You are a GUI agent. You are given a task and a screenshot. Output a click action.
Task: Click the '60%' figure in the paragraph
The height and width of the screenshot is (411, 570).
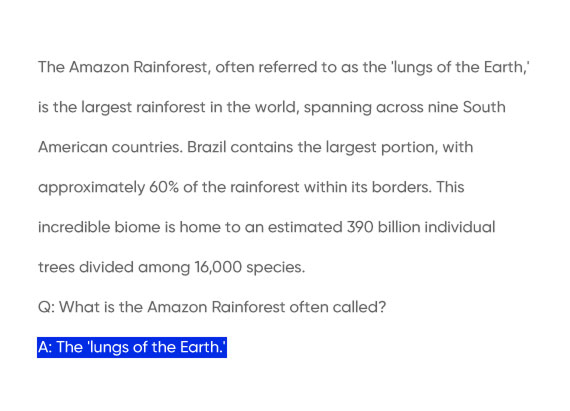pos(164,187)
